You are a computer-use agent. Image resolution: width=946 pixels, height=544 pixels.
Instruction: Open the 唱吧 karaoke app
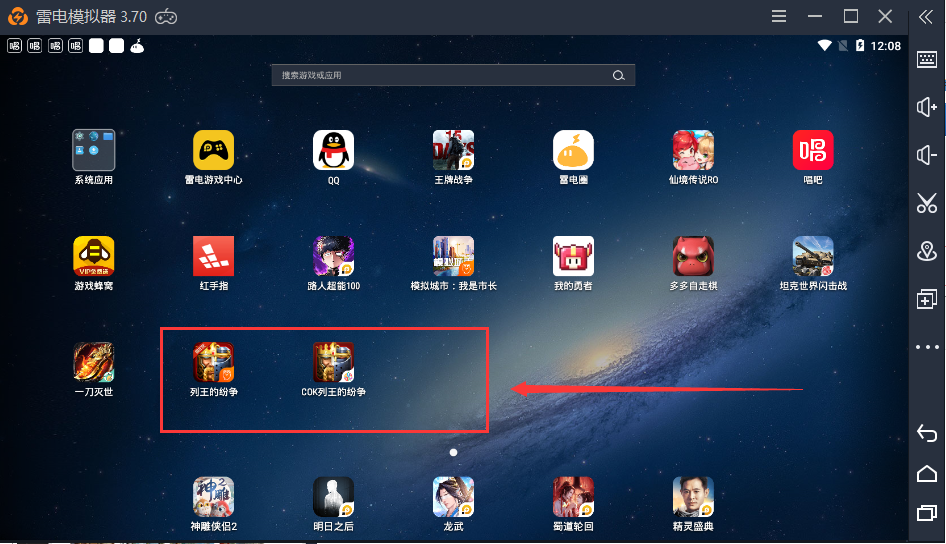(813, 151)
